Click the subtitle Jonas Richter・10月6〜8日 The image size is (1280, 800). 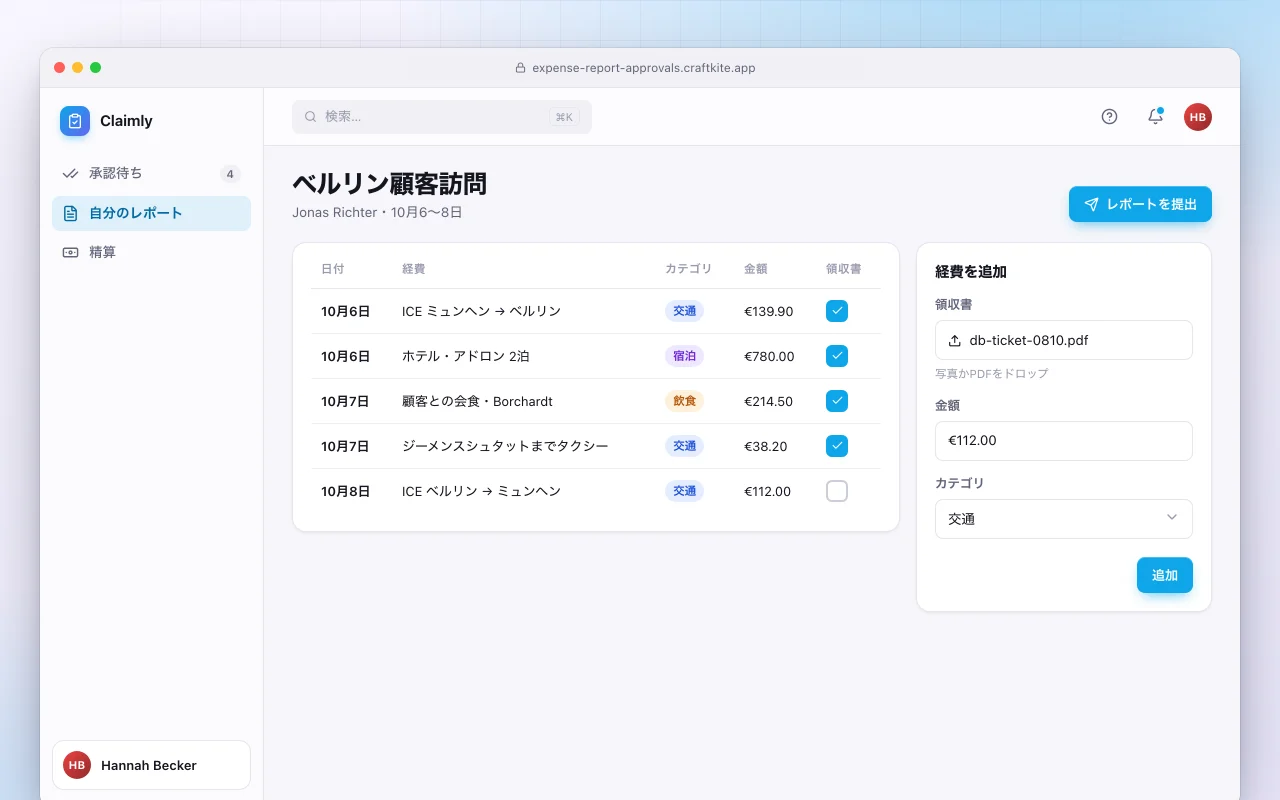tap(377, 213)
